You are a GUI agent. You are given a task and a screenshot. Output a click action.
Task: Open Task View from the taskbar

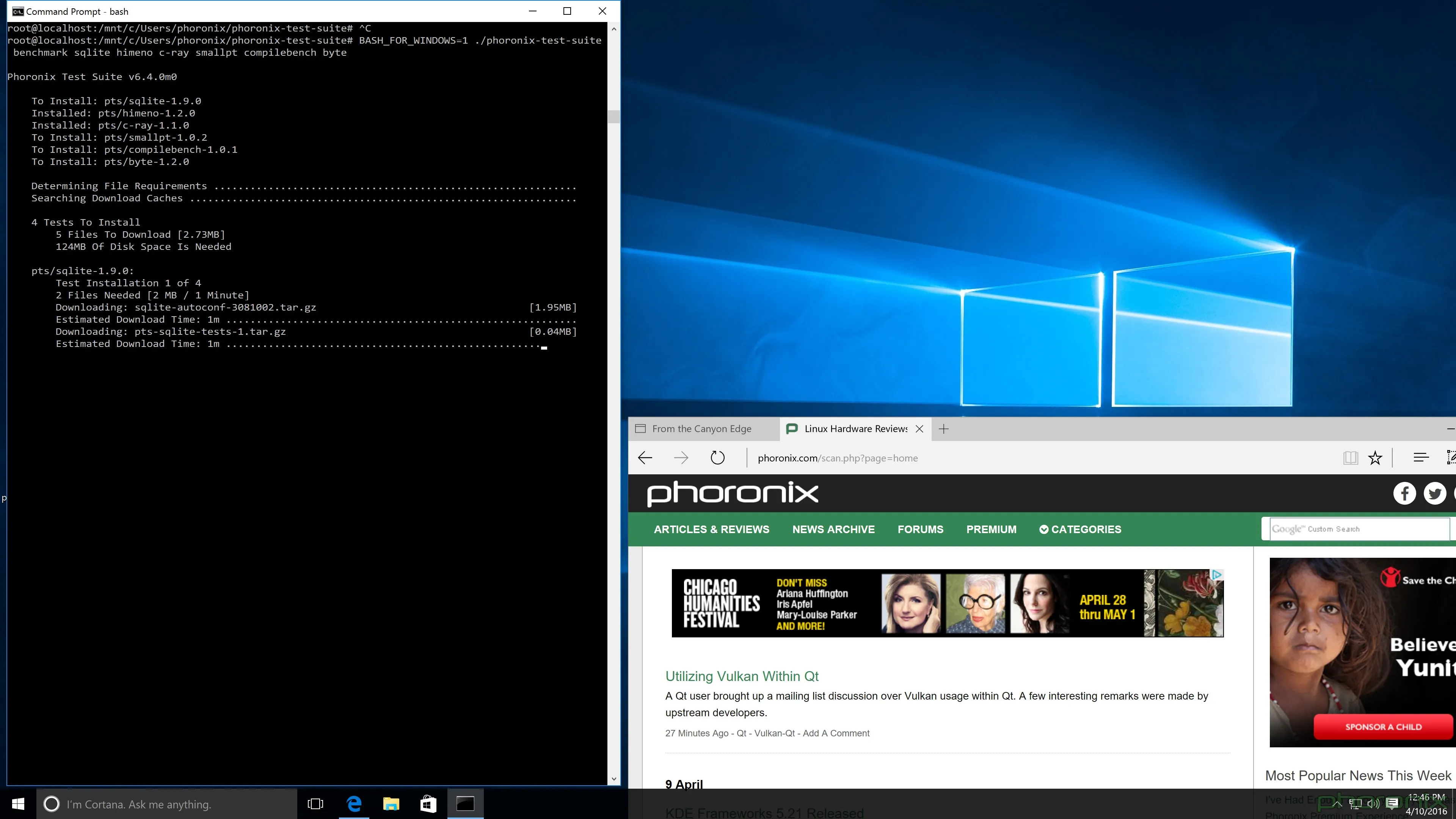click(315, 804)
